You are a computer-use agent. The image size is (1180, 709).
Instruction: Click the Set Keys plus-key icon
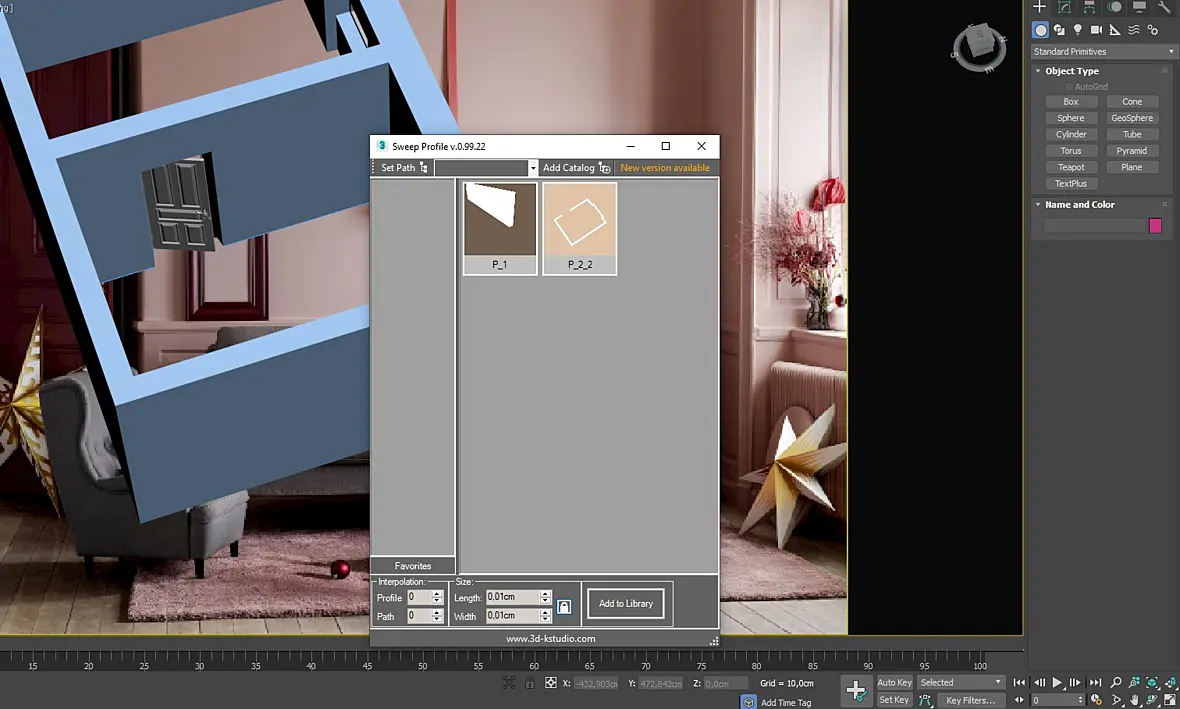pos(856,690)
